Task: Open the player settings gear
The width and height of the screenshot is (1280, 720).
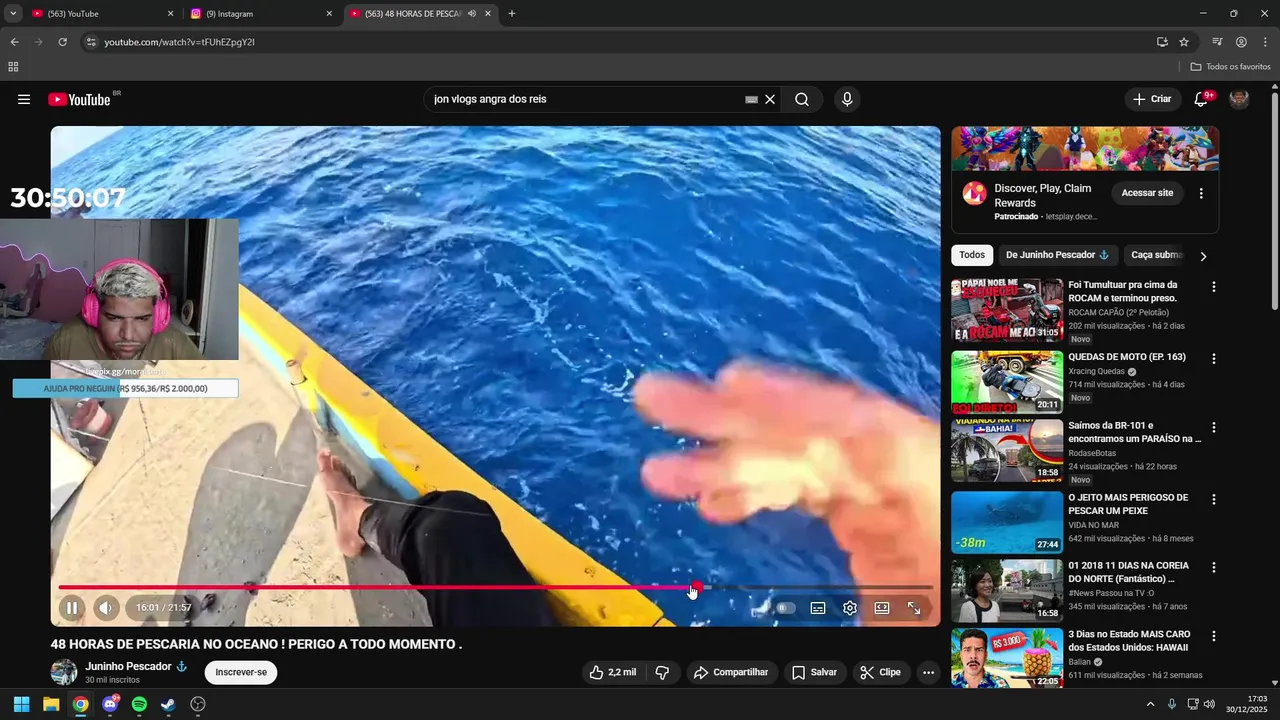Action: [850, 608]
